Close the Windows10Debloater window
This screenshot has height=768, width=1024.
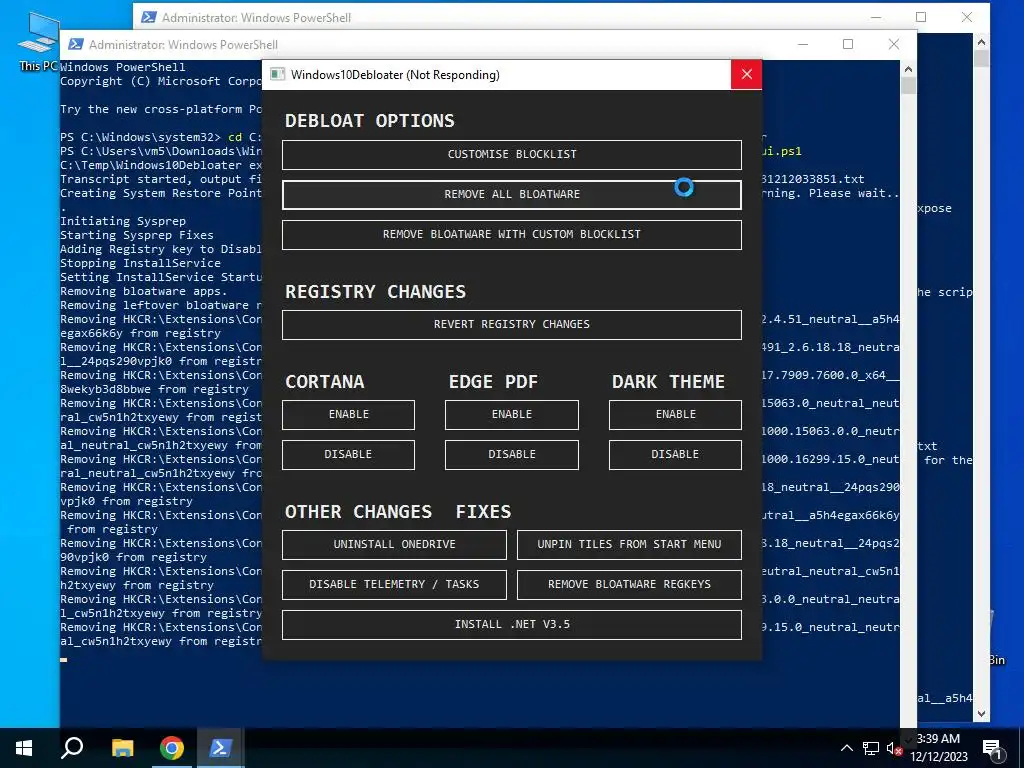(746, 74)
